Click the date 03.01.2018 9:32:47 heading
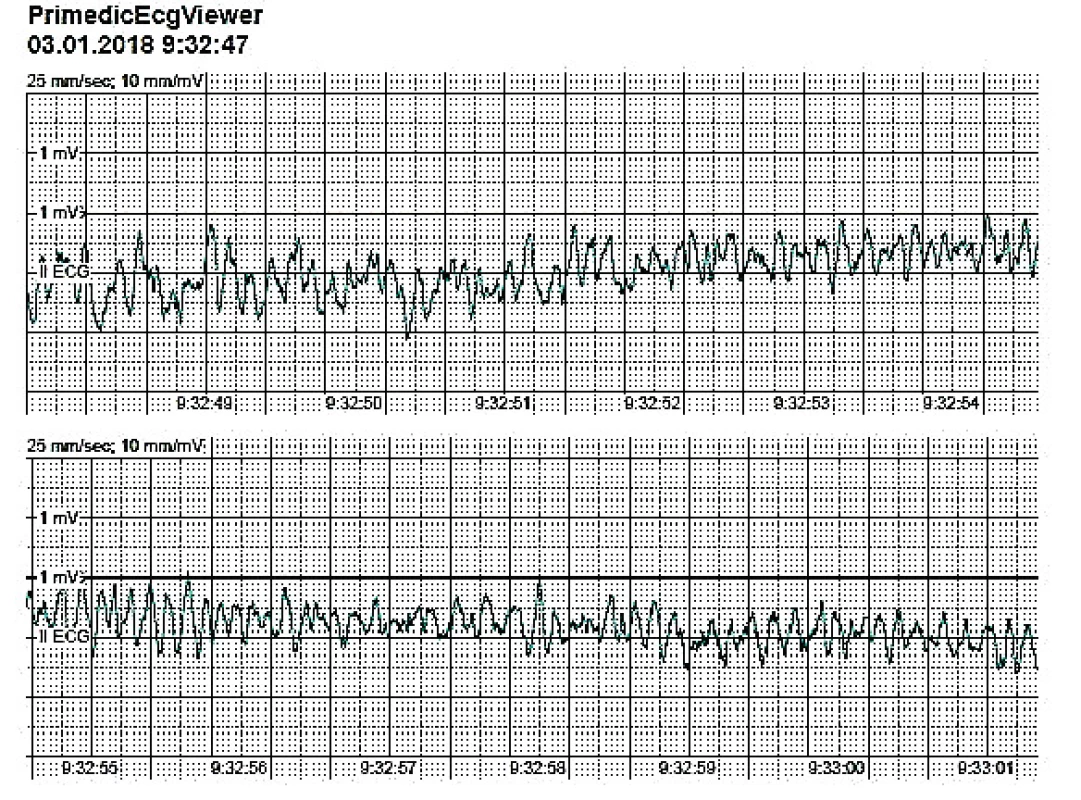 click(x=138, y=45)
